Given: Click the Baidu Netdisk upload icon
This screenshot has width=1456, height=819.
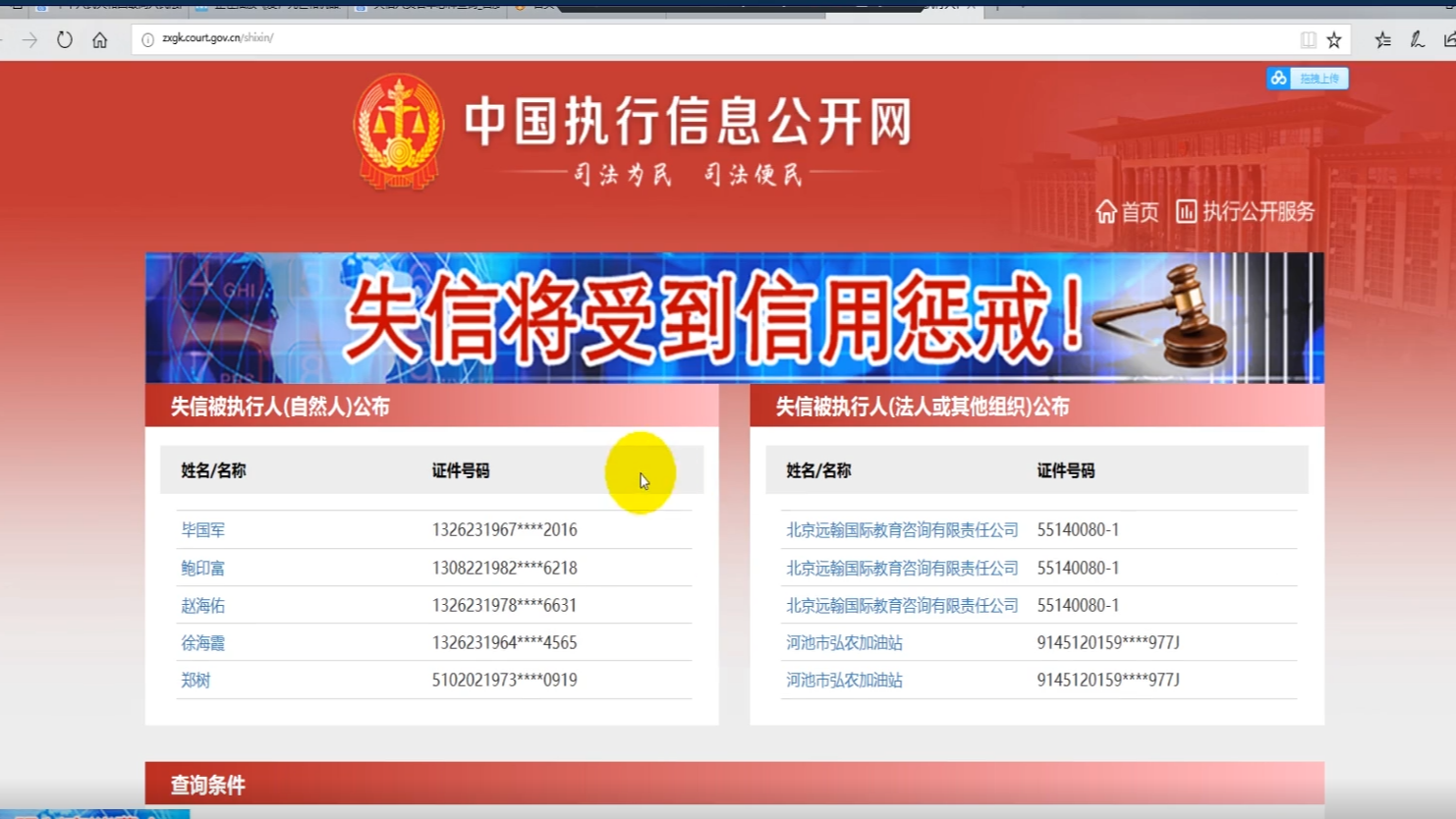Looking at the screenshot, I should pyautogui.click(x=1277, y=78).
